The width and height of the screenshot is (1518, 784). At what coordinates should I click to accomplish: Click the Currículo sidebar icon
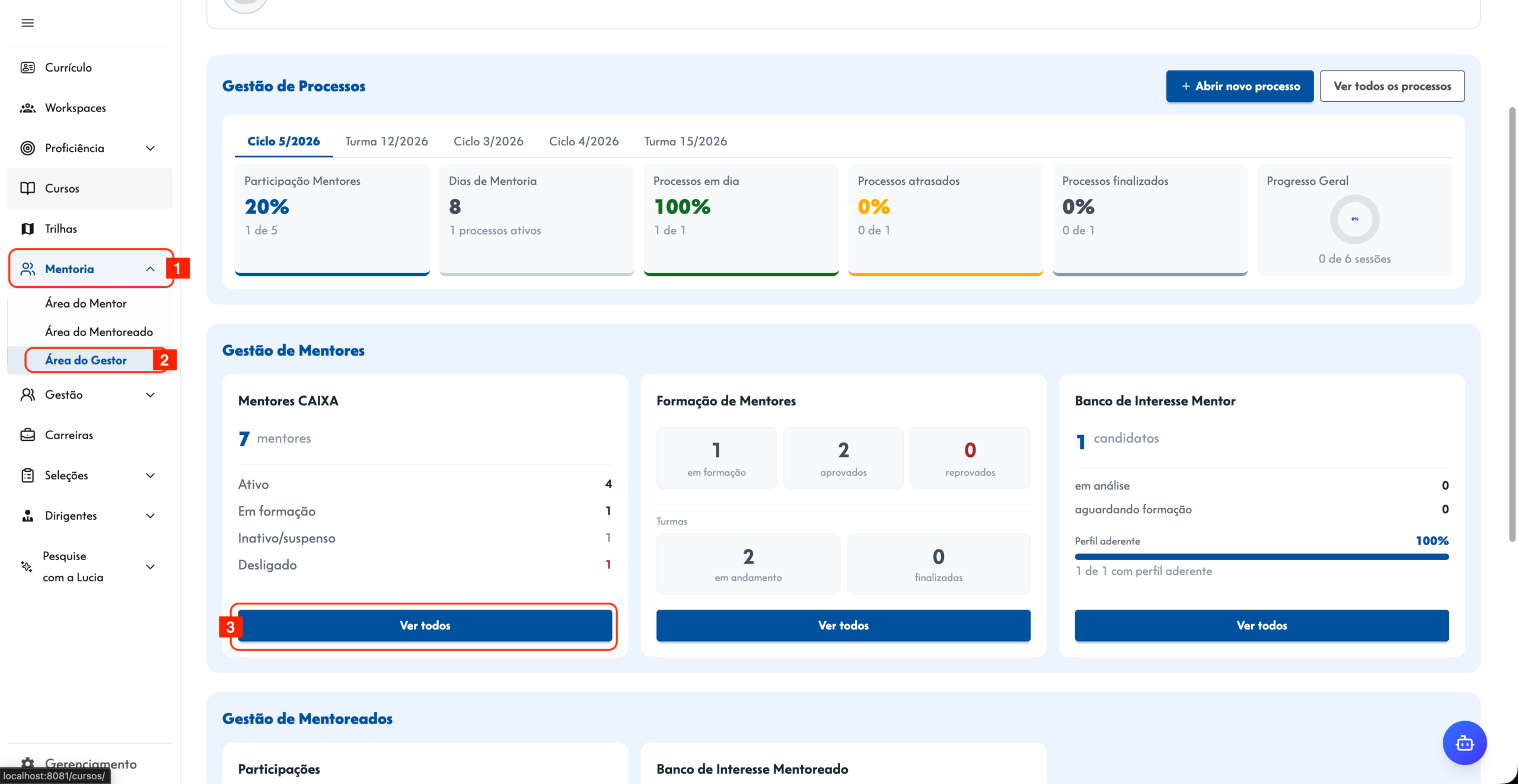pos(27,68)
